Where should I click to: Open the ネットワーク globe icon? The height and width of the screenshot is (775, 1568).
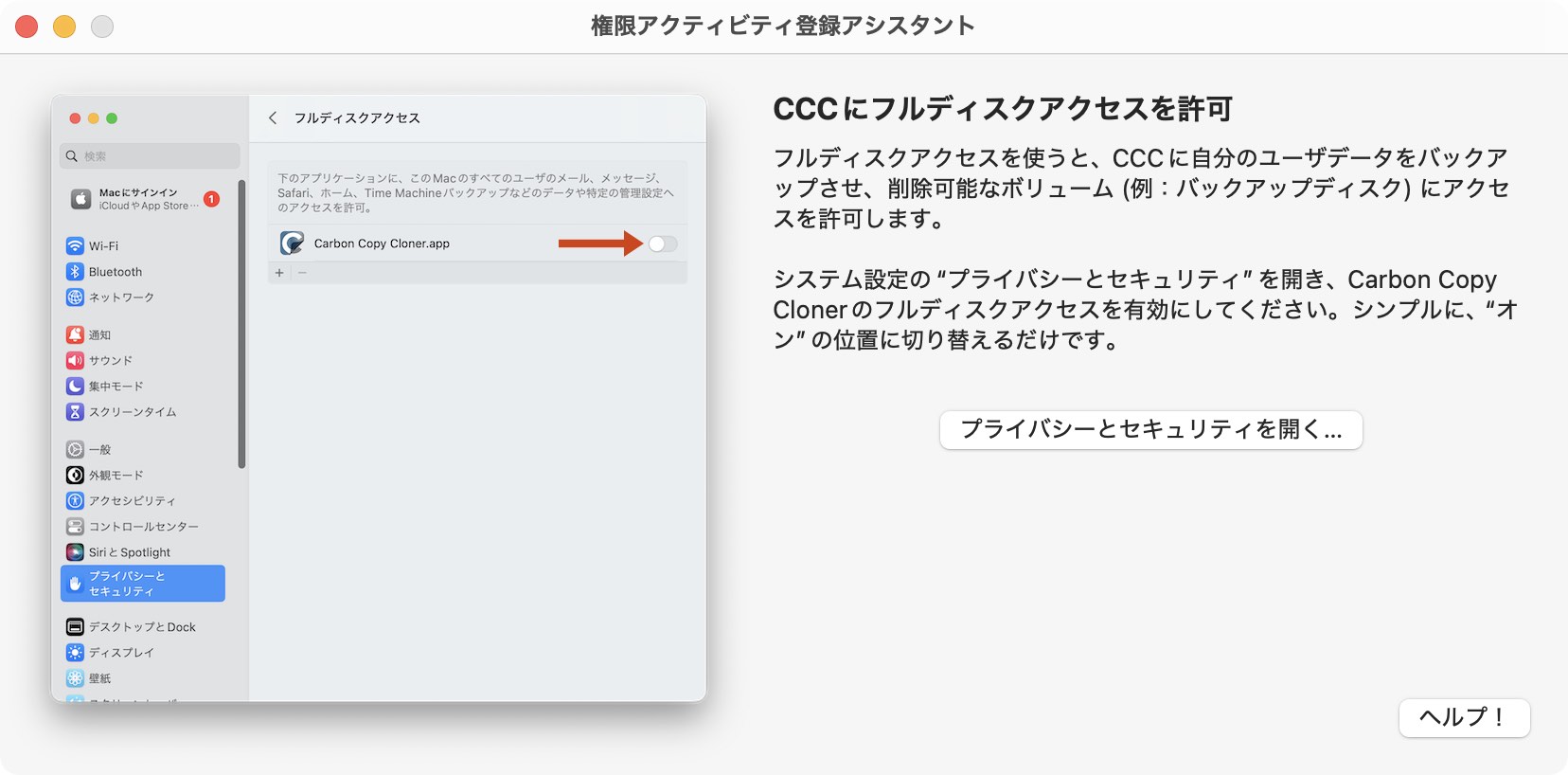tap(75, 297)
